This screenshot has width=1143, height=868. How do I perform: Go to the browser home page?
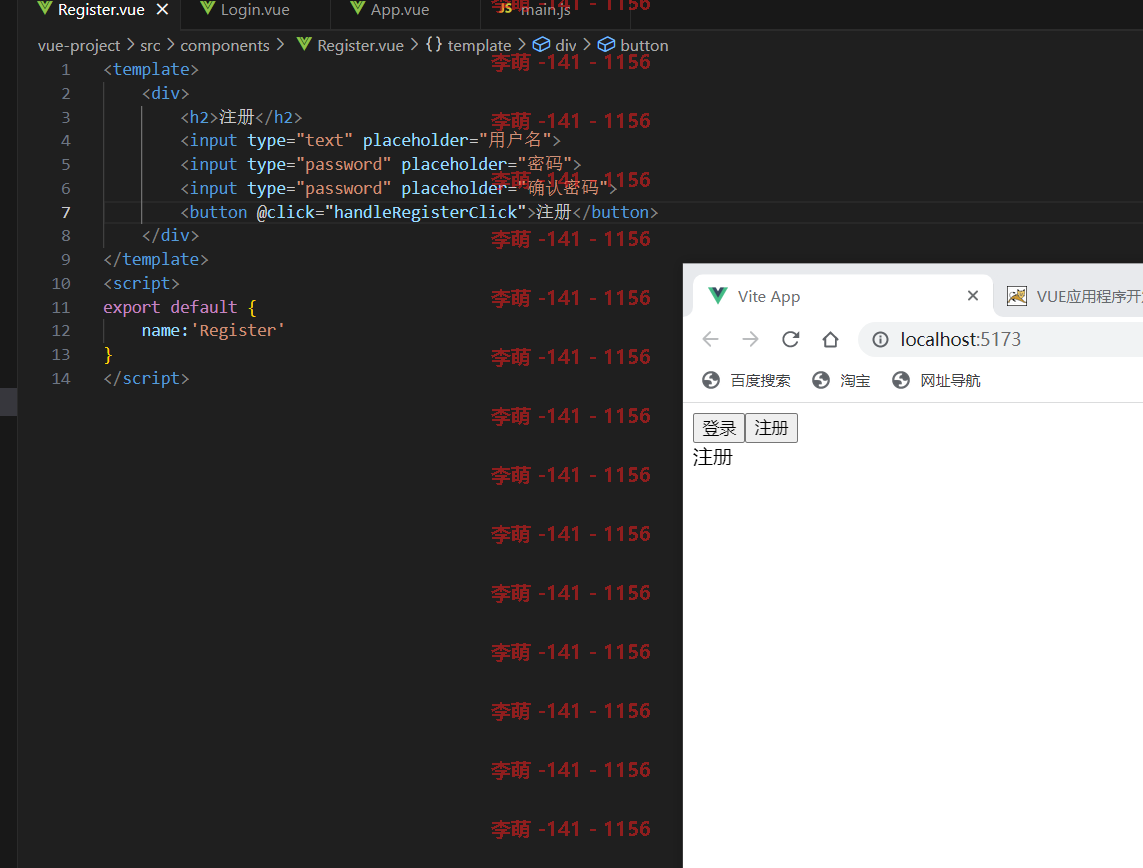coord(830,340)
